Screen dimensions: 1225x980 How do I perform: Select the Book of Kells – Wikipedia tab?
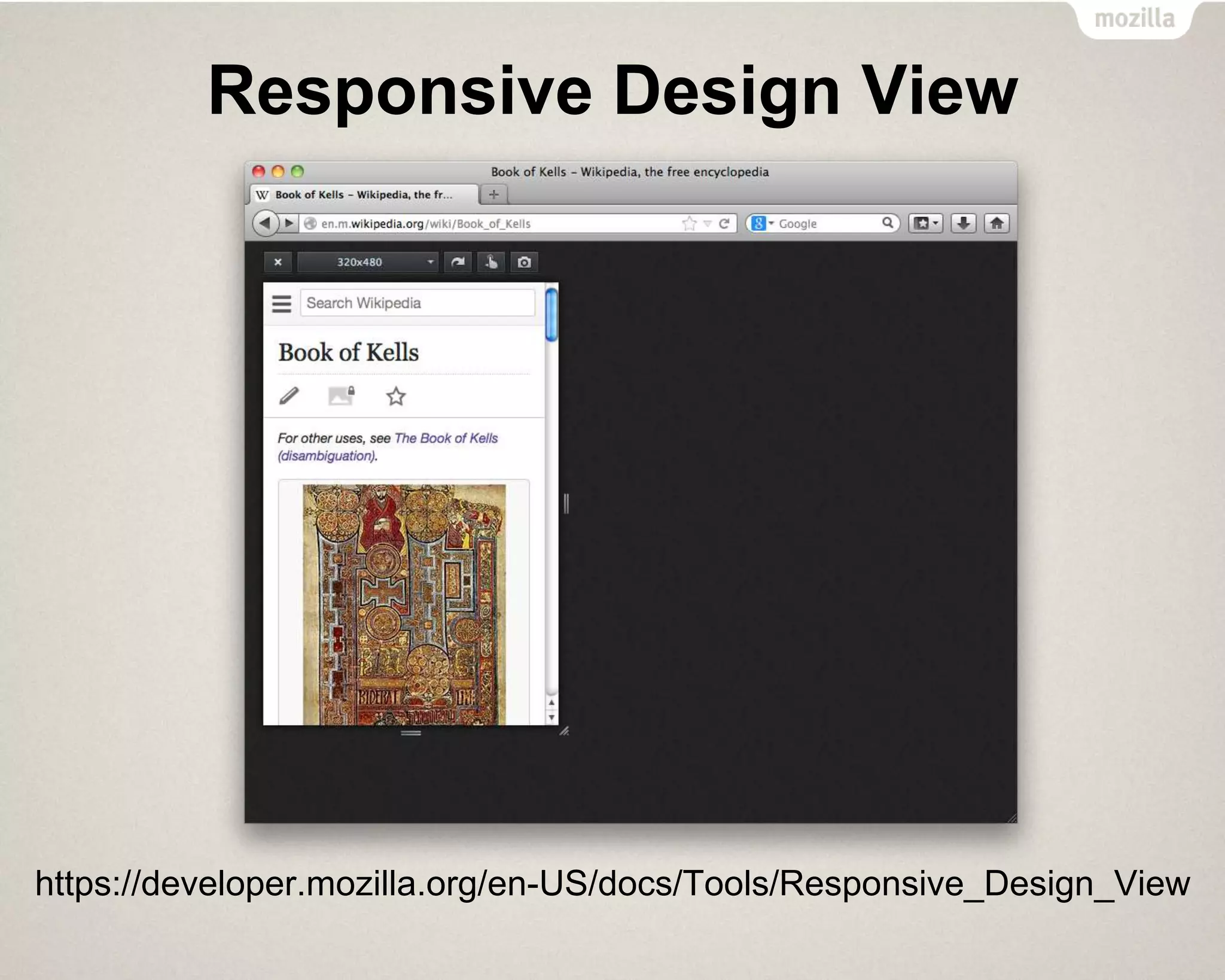pos(363,194)
